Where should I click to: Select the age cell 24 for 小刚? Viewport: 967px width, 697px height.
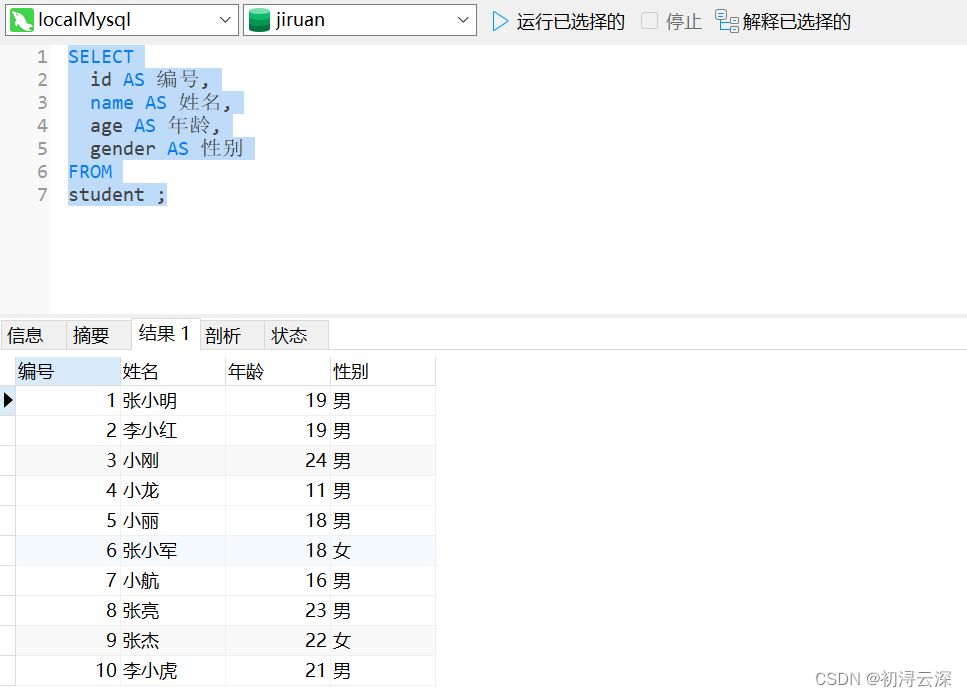[278, 461]
